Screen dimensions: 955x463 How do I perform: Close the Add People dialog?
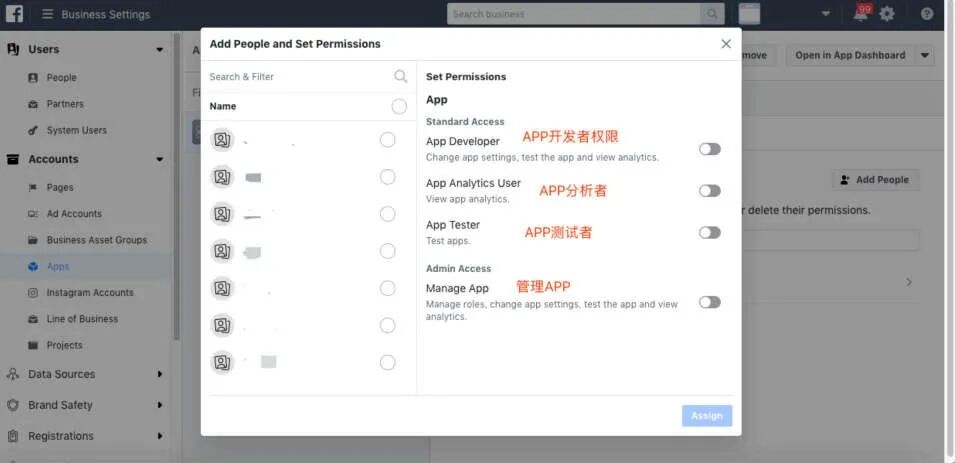(726, 44)
